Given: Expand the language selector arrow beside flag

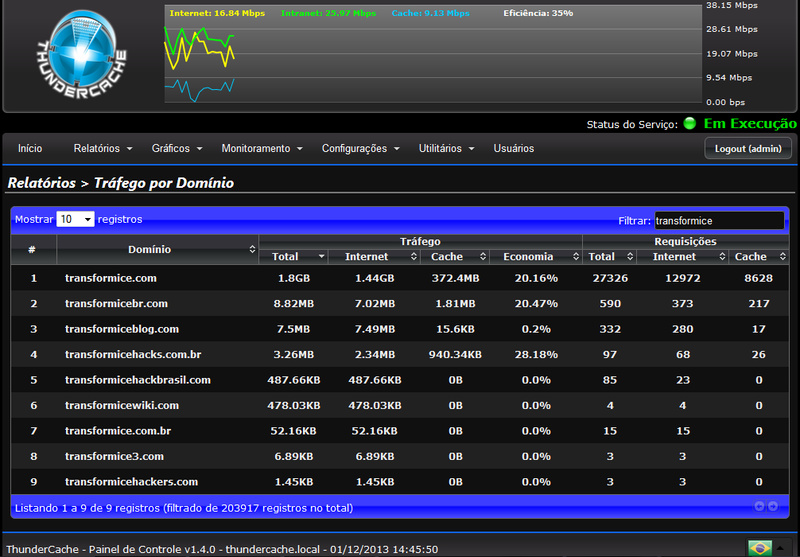Looking at the screenshot, I should point(782,548).
